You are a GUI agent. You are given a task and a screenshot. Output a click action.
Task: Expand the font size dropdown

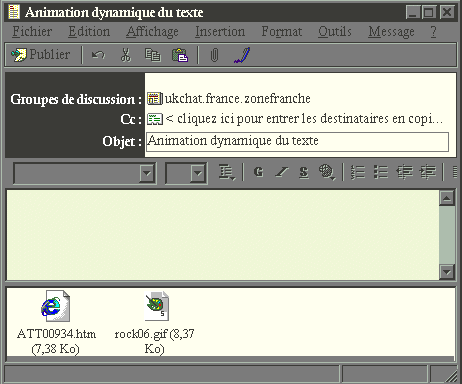point(198,173)
